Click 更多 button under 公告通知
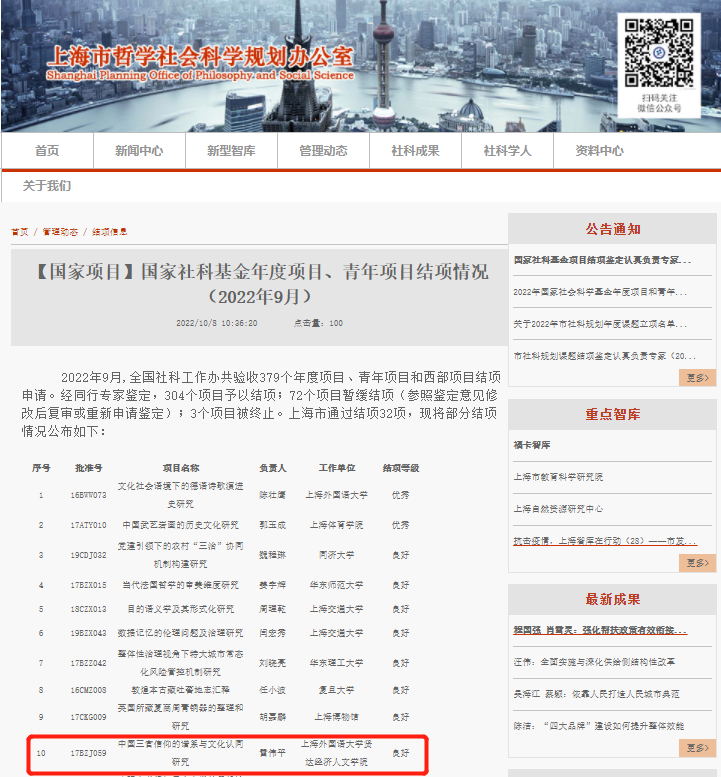721x777 pixels. coord(697,377)
